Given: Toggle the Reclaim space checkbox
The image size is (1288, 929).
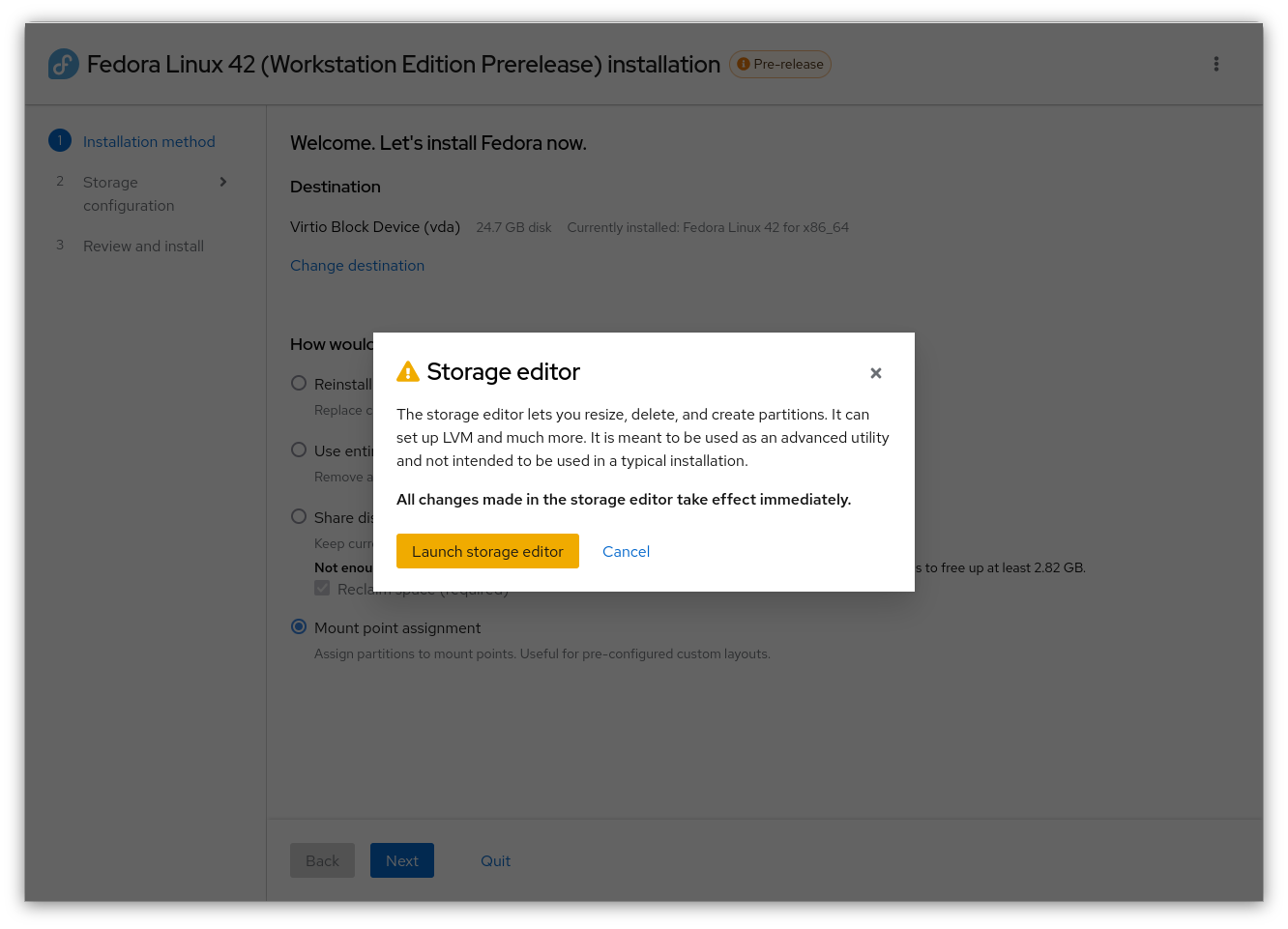Looking at the screenshot, I should click(x=322, y=588).
